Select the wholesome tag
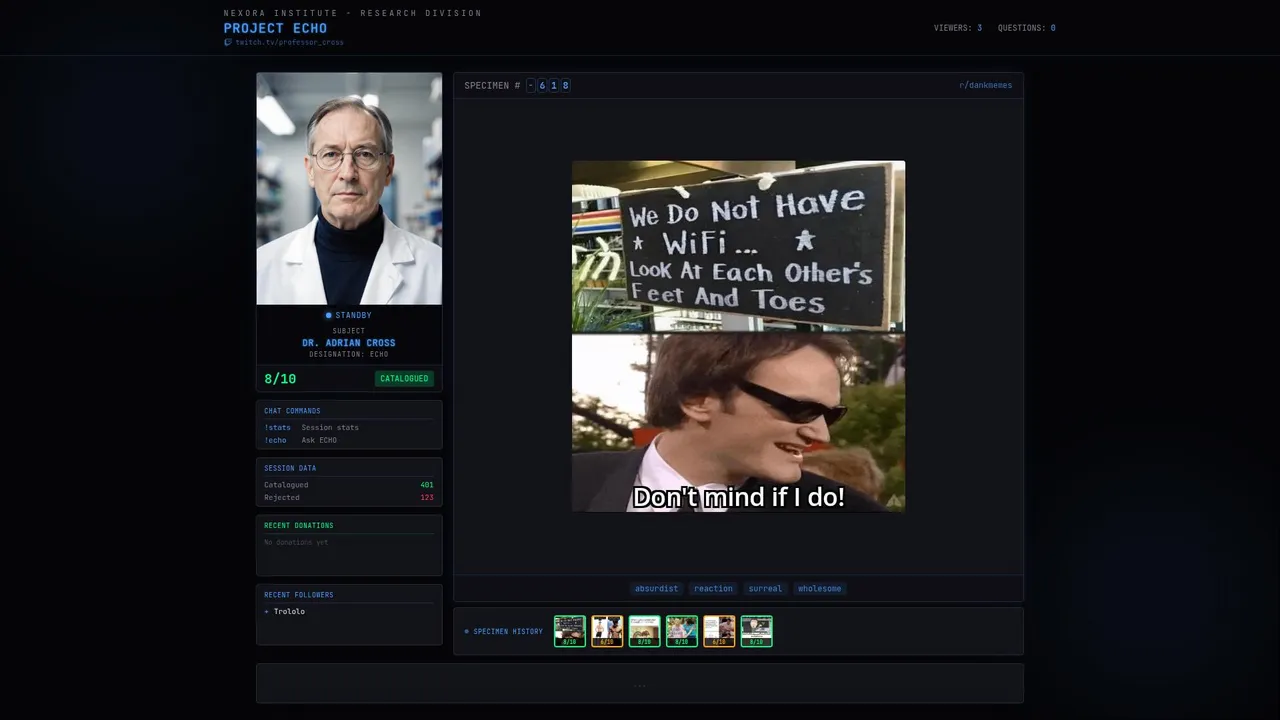1280x720 pixels. pos(820,589)
